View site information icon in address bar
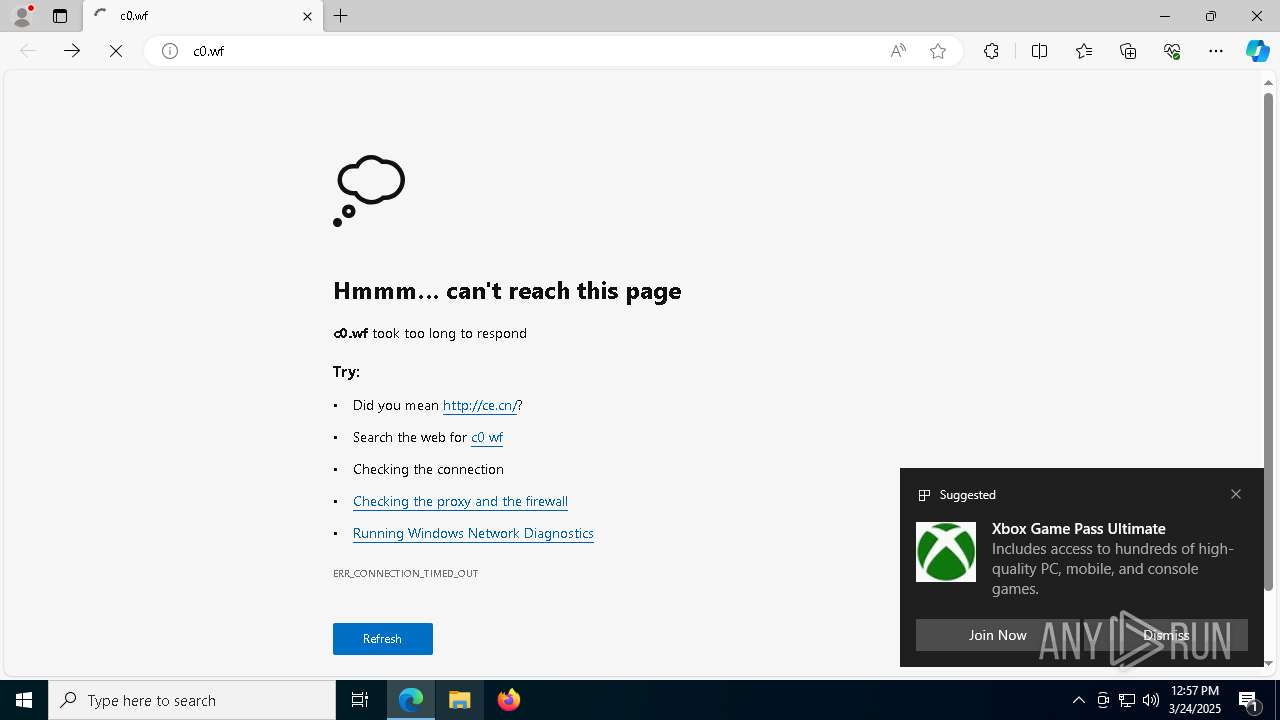This screenshot has width=1280, height=720. 170,51
